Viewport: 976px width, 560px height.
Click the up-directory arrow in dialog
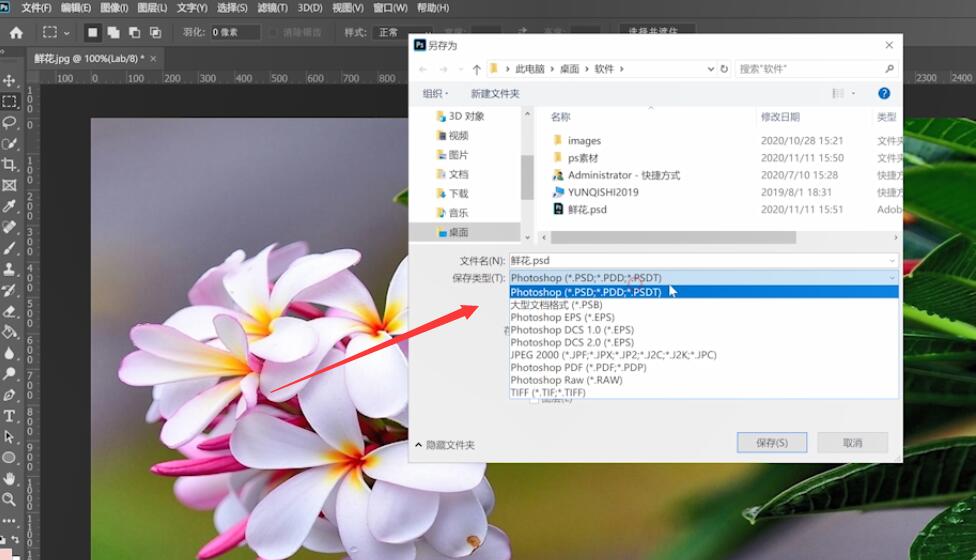coord(477,69)
